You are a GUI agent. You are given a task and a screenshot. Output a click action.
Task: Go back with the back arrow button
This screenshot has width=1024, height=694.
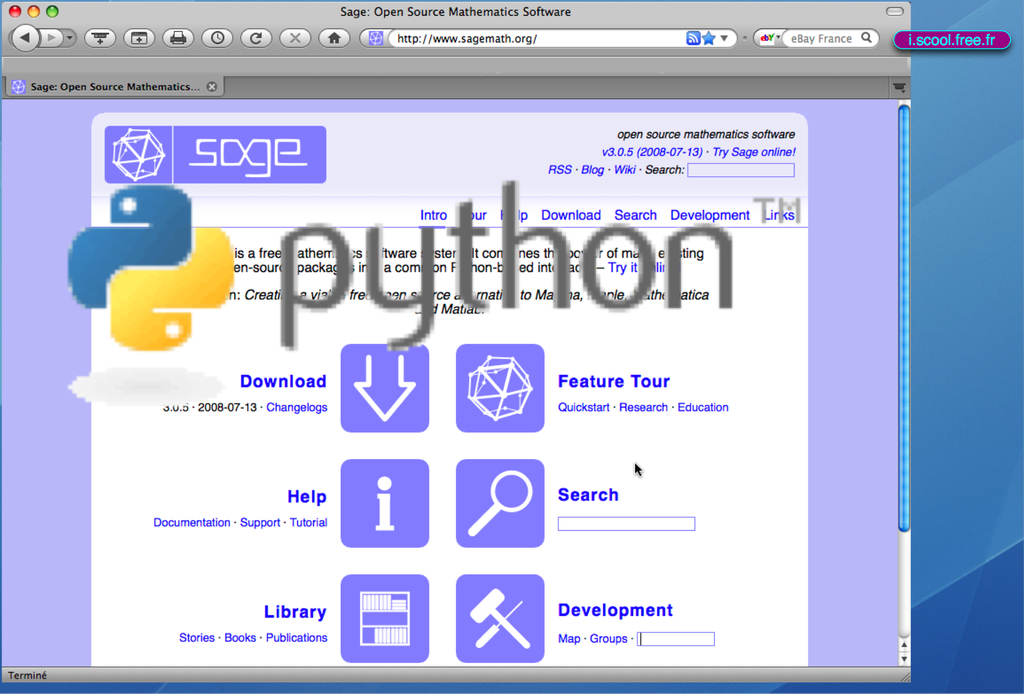tap(25, 38)
